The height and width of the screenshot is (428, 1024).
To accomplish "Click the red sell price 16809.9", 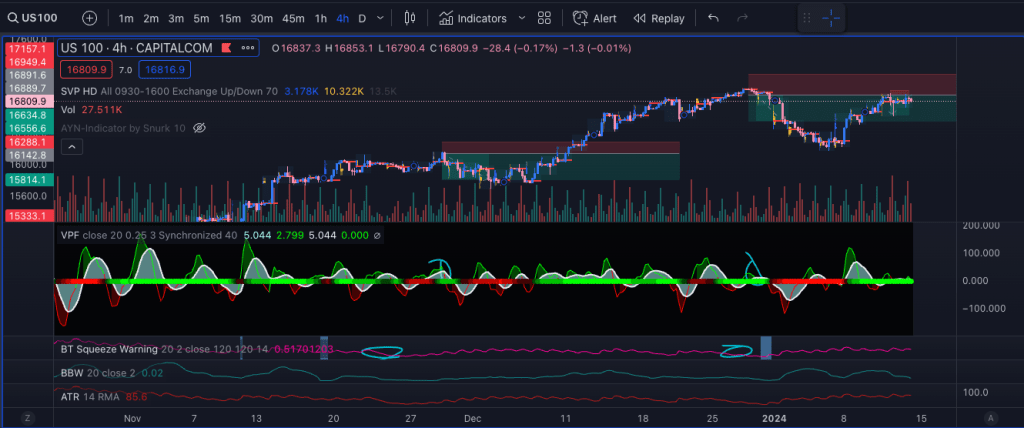I will click(x=85, y=69).
